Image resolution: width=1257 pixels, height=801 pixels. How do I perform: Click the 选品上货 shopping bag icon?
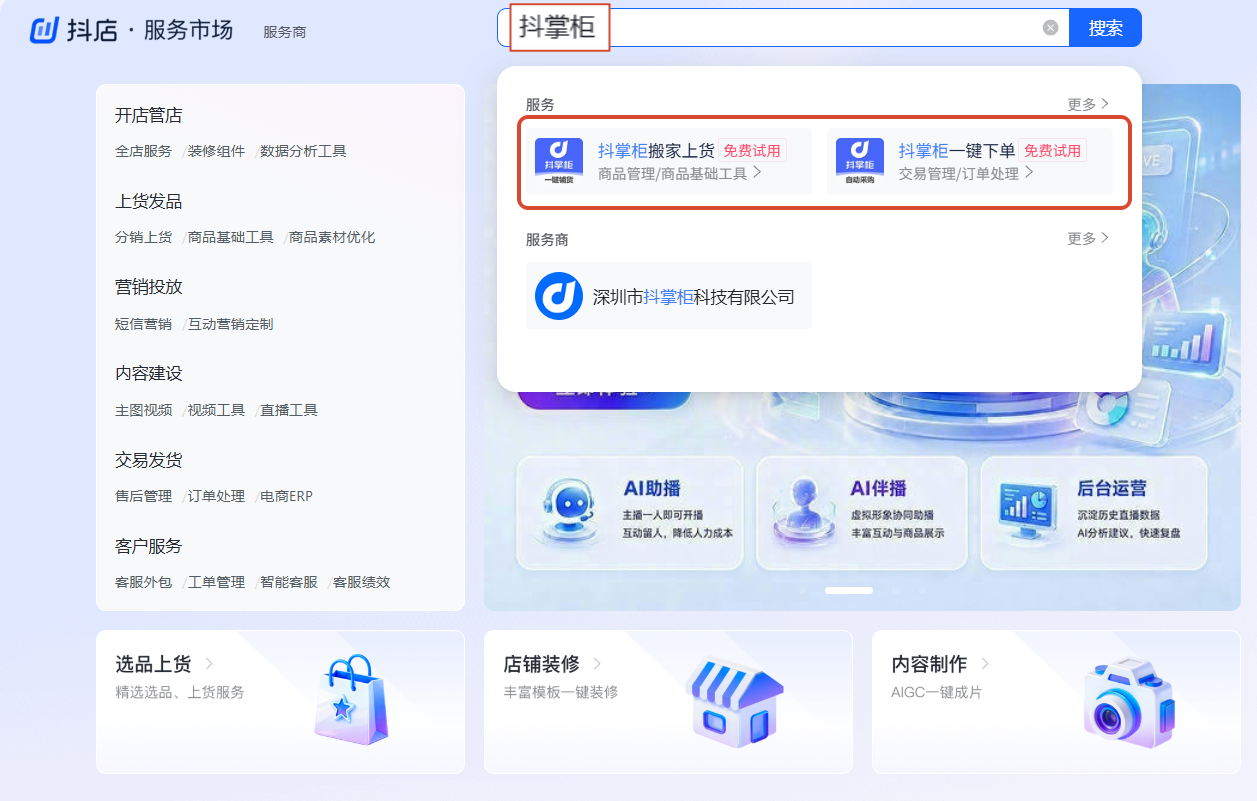click(x=350, y=700)
